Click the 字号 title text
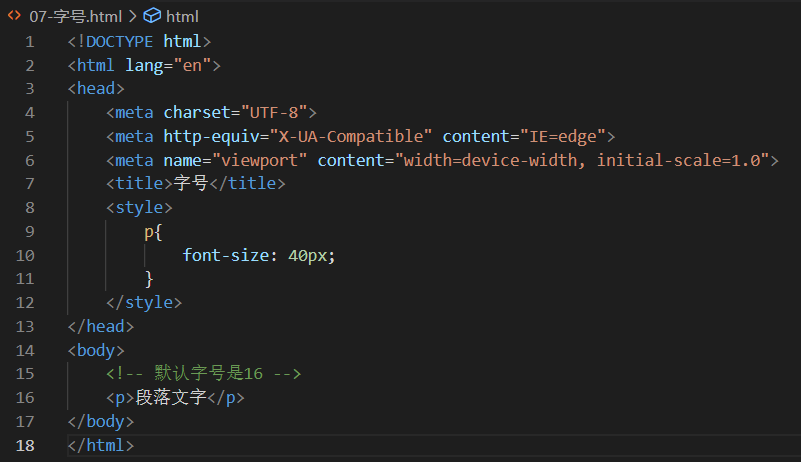Viewport: 801px width, 462px height. 191,183
